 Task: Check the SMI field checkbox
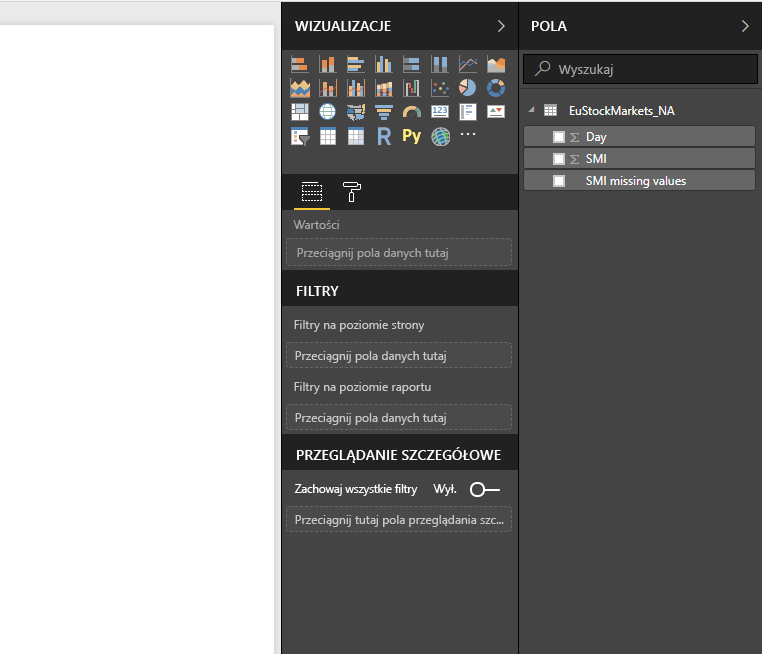[559, 159]
